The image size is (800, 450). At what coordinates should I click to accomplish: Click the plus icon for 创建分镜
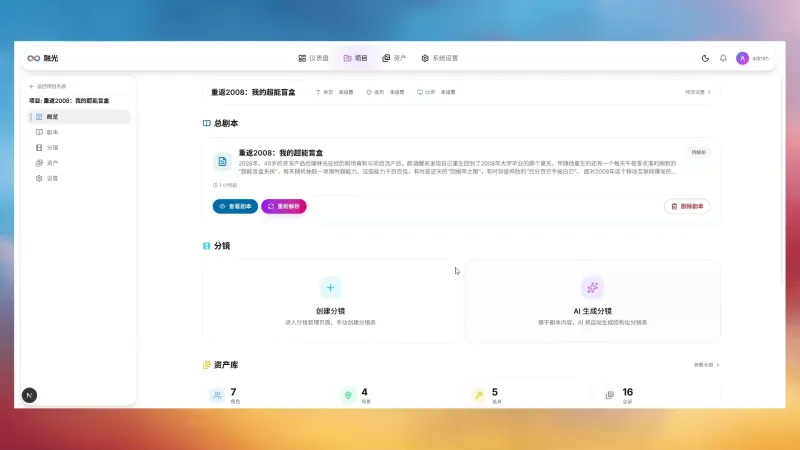point(330,288)
